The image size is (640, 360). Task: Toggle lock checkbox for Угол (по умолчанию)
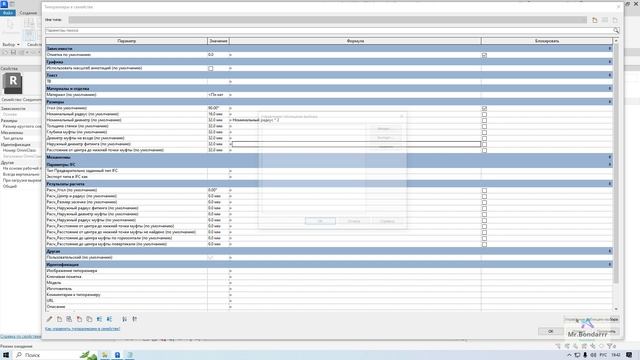(484, 108)
